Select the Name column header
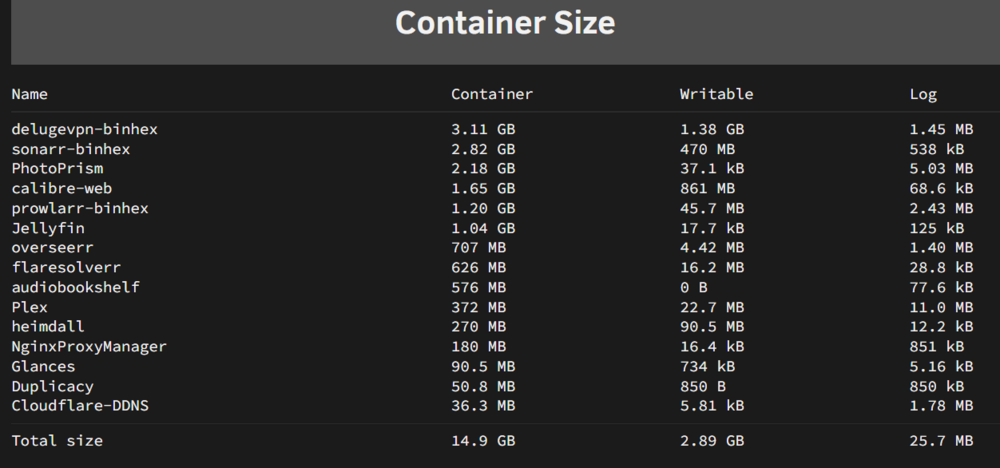This screenshot has height=468, width=1000. pyautogui.click(x=29, y=94)
